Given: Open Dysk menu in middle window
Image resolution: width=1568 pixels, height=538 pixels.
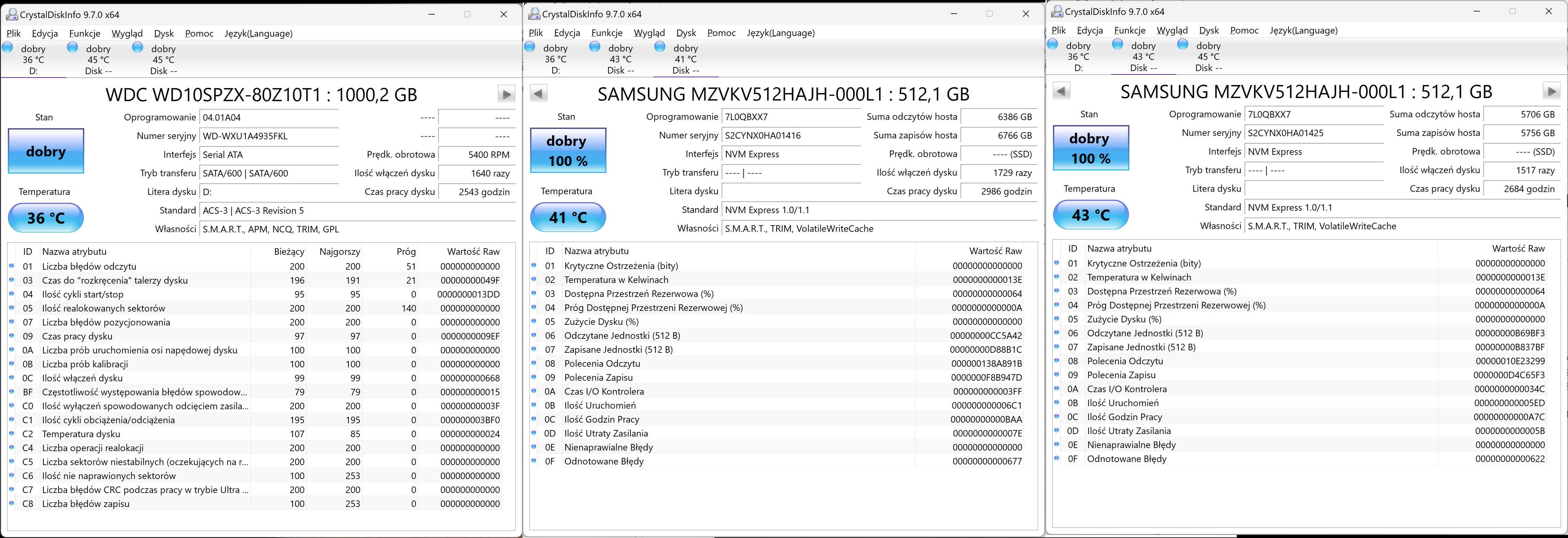Looking at the screenshot, I should point(686,33).
